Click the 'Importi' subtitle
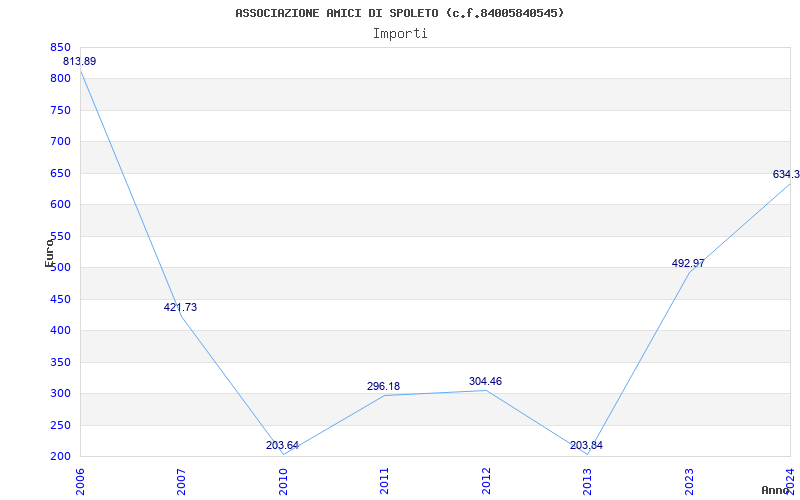The width and height of the screenshot is (800, 500). click(x=400, y=34)
